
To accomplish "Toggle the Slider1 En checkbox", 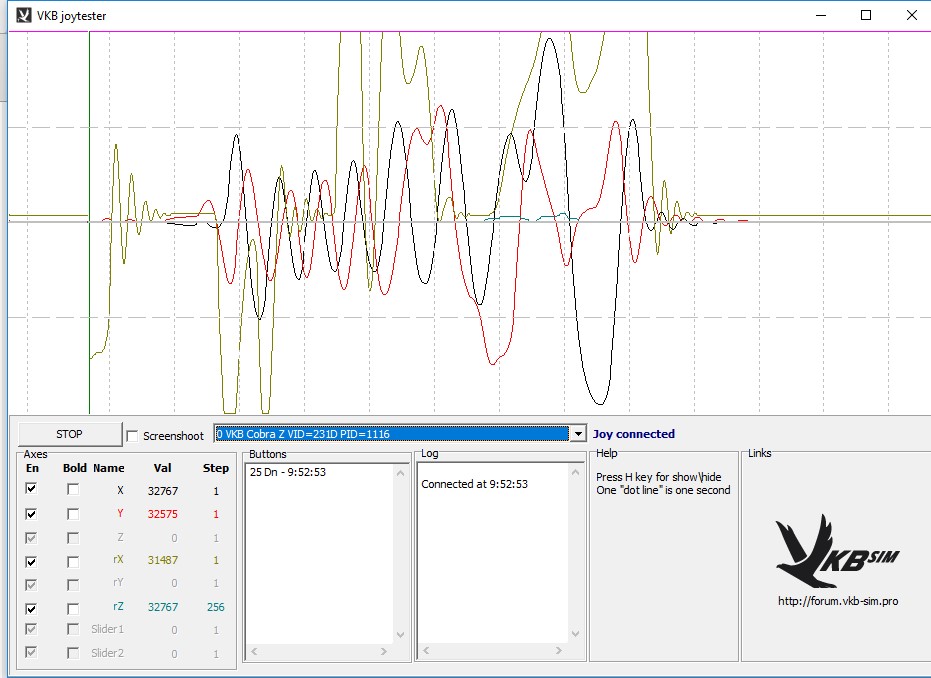I will pos(31,629).
